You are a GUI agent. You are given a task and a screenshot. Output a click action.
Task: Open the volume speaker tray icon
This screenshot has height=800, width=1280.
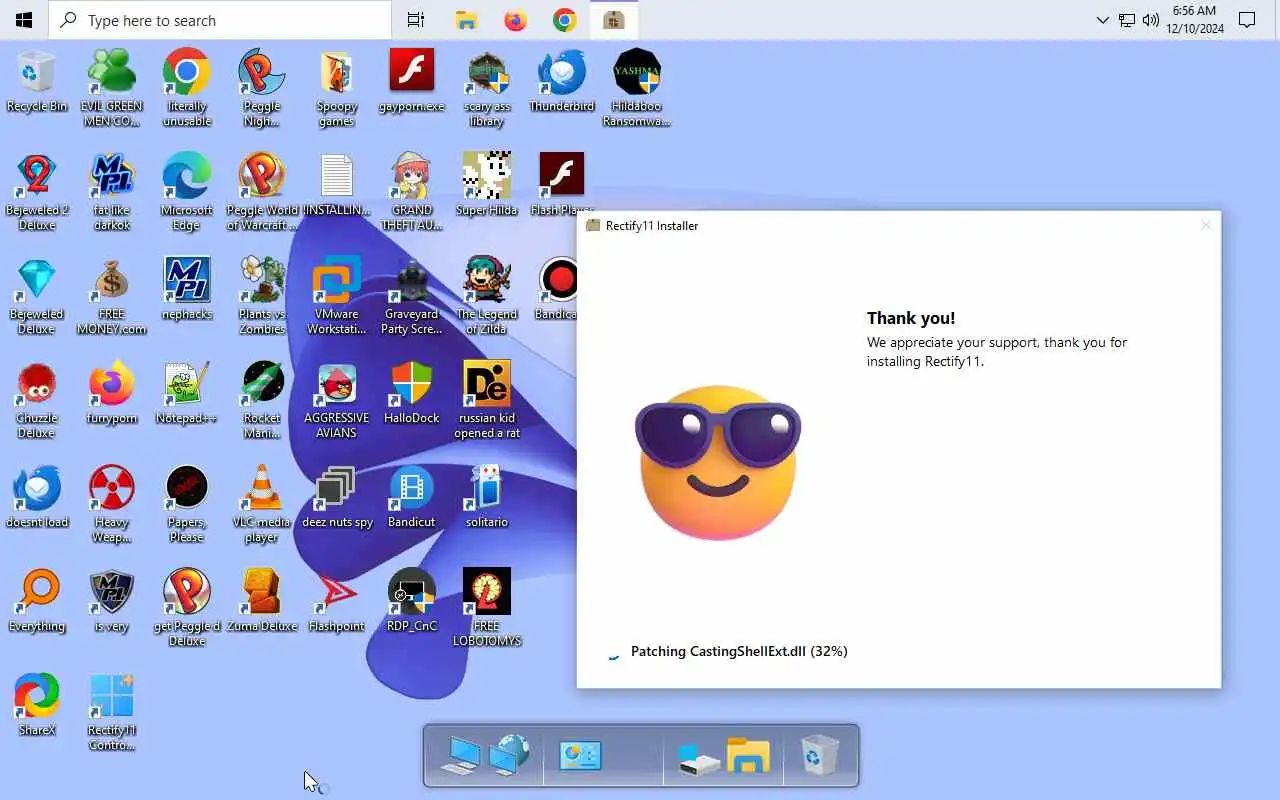tap(1151, 20)
